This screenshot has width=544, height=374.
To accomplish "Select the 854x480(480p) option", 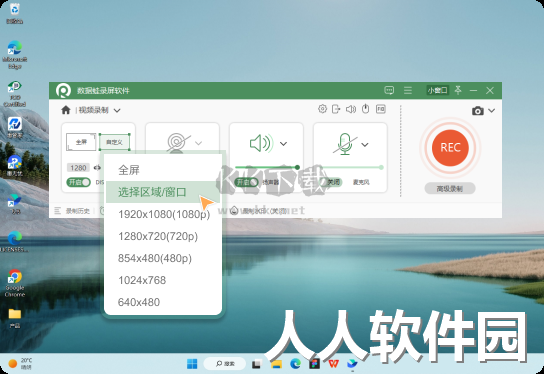I will (x=163, y=258).
